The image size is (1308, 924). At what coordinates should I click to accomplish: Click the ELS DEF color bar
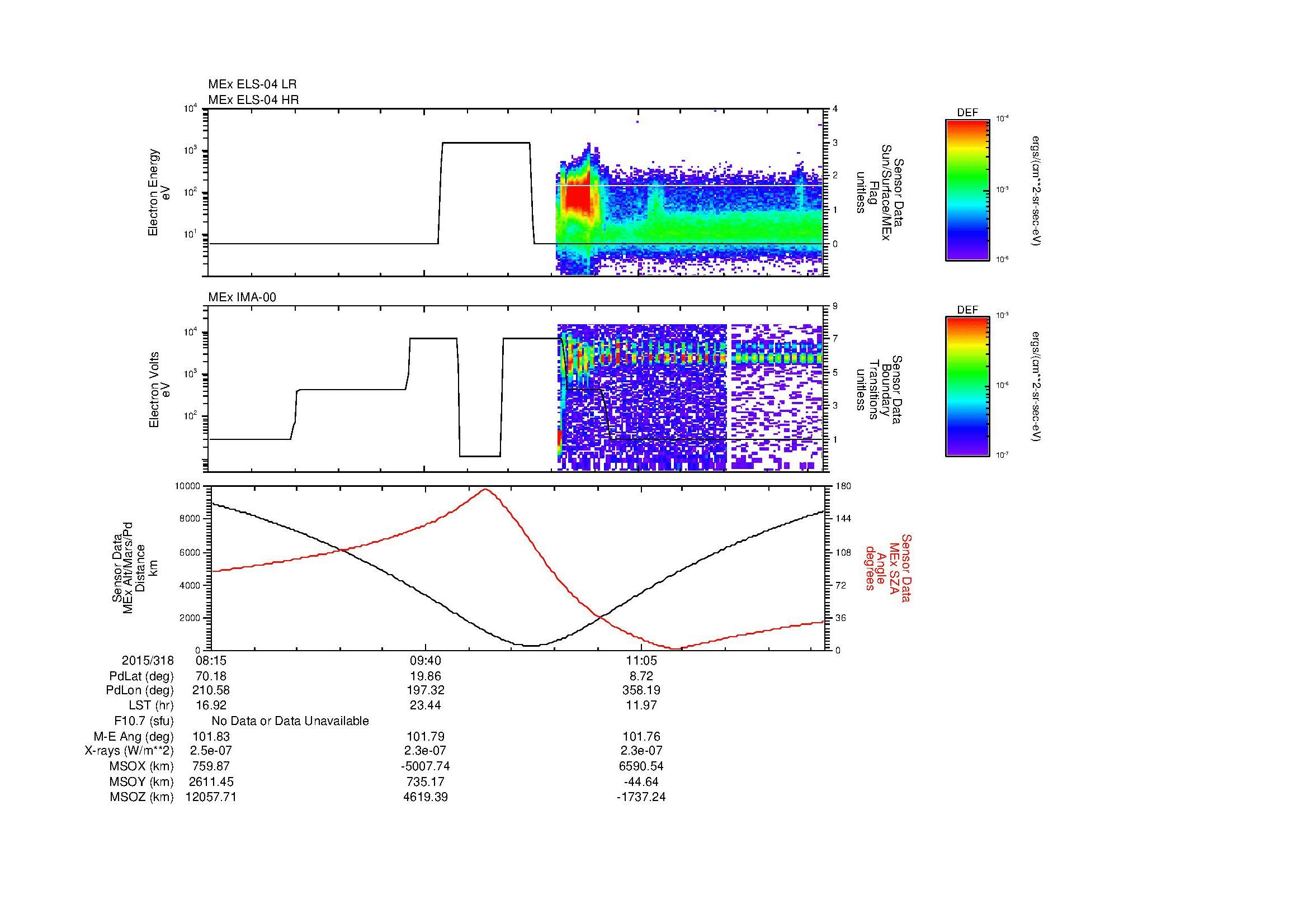point(967,189)
